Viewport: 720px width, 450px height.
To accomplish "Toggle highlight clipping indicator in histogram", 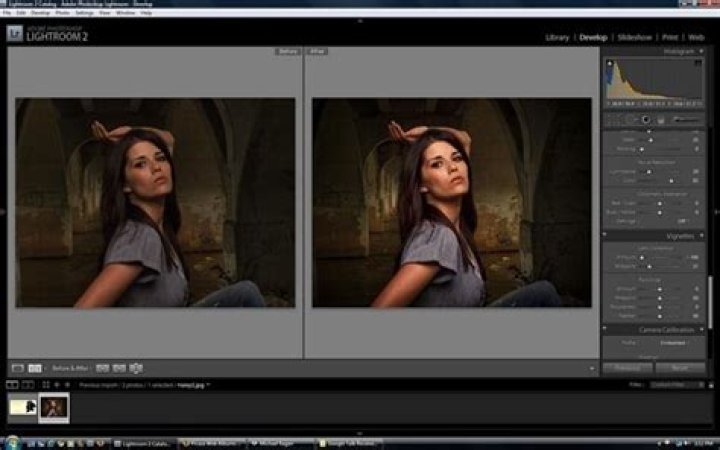I will (698, 63).
